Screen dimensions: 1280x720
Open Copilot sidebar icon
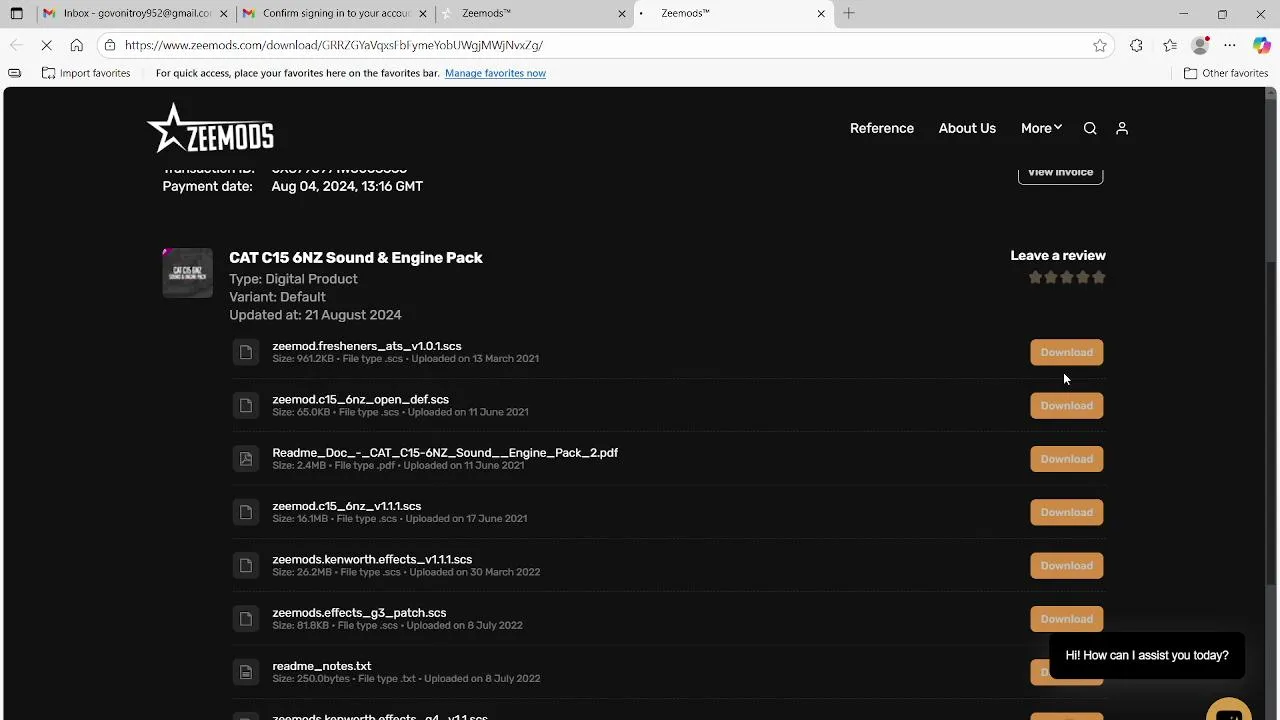[1261, 45]
